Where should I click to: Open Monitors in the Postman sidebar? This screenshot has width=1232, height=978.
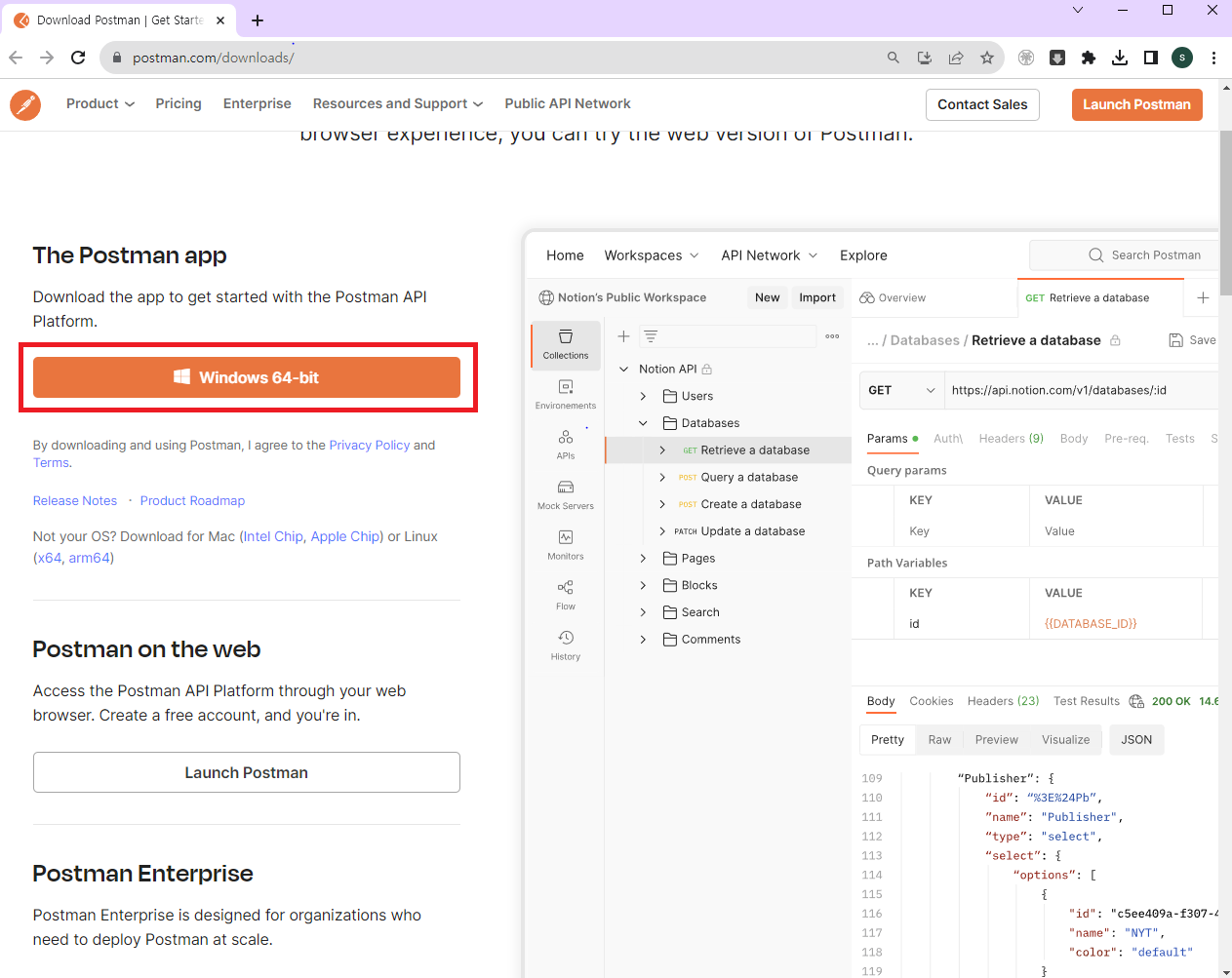566,545
